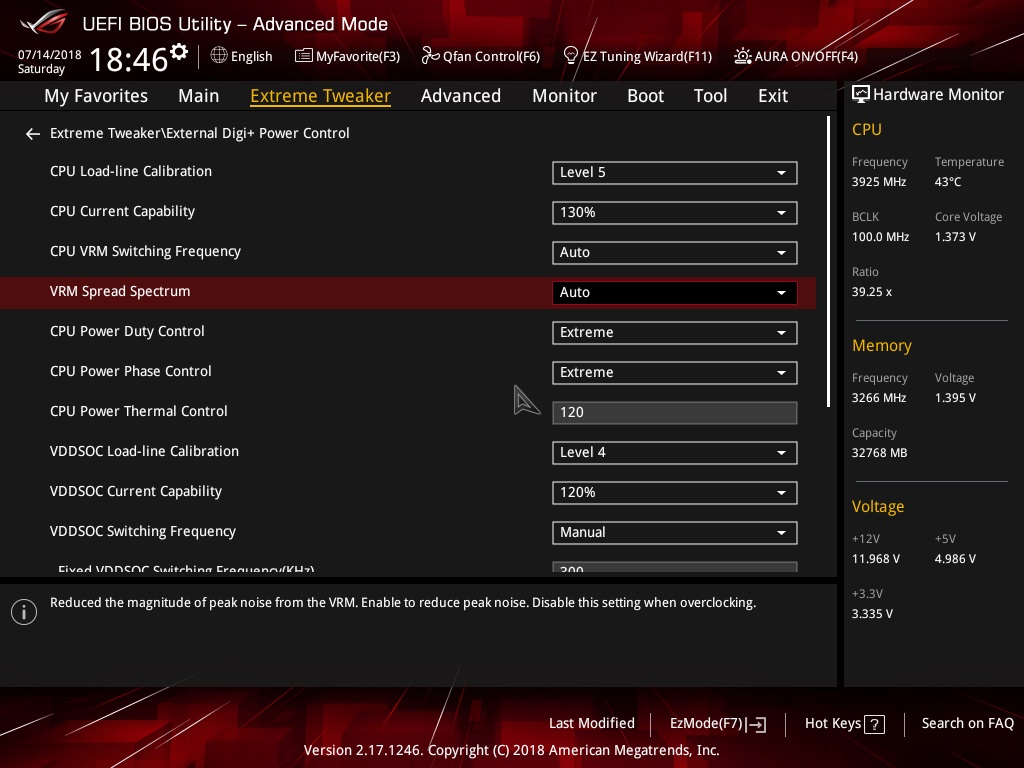
Task: Click the 3925 MHz CPU frequency value
Action: click(x=878, y=182)
